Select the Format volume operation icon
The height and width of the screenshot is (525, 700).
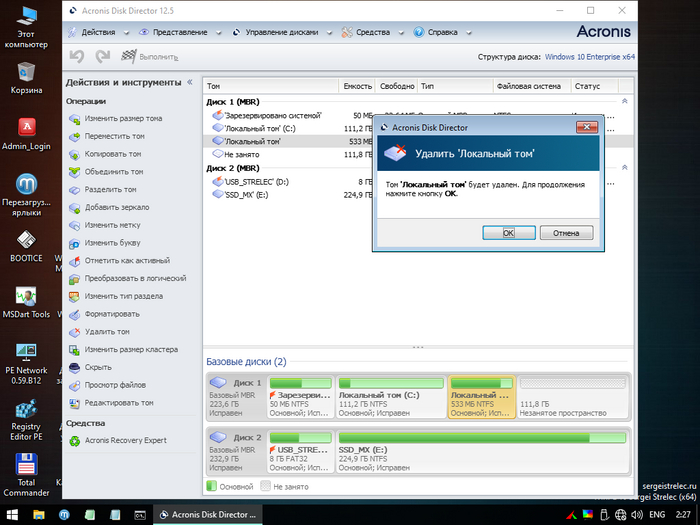pos(75,314)
